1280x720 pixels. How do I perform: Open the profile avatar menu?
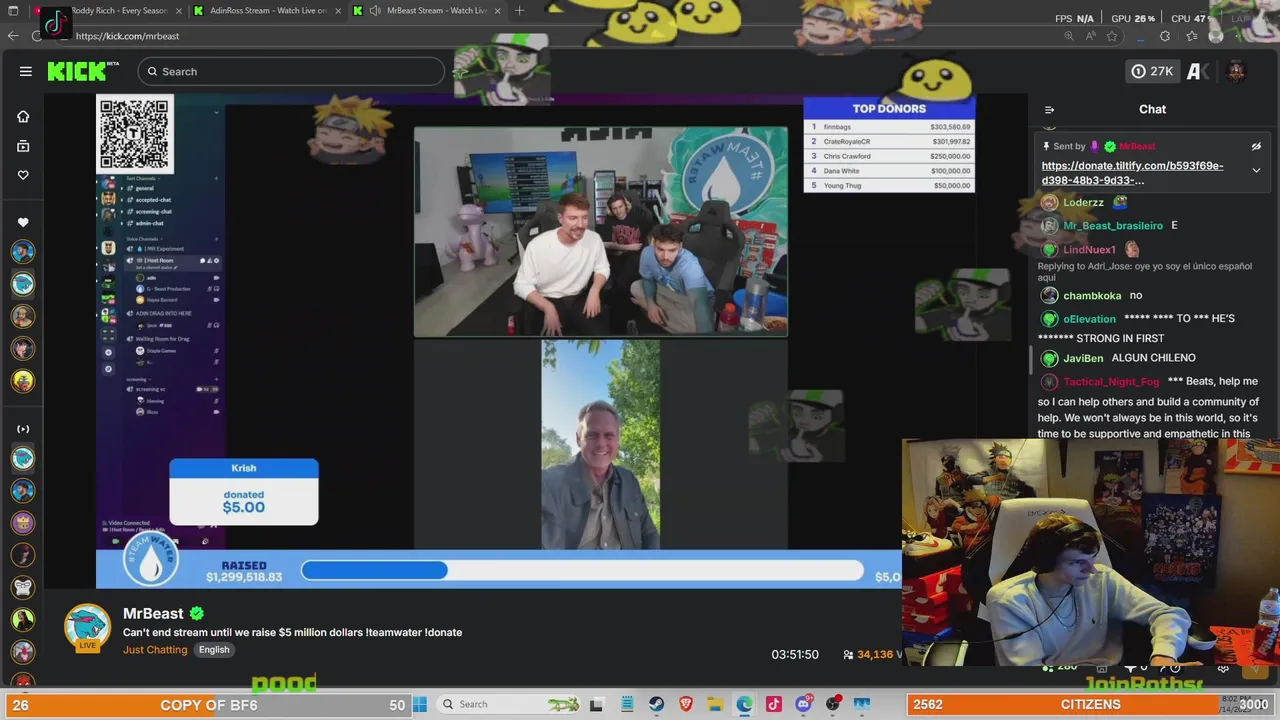coord(1236,71)
